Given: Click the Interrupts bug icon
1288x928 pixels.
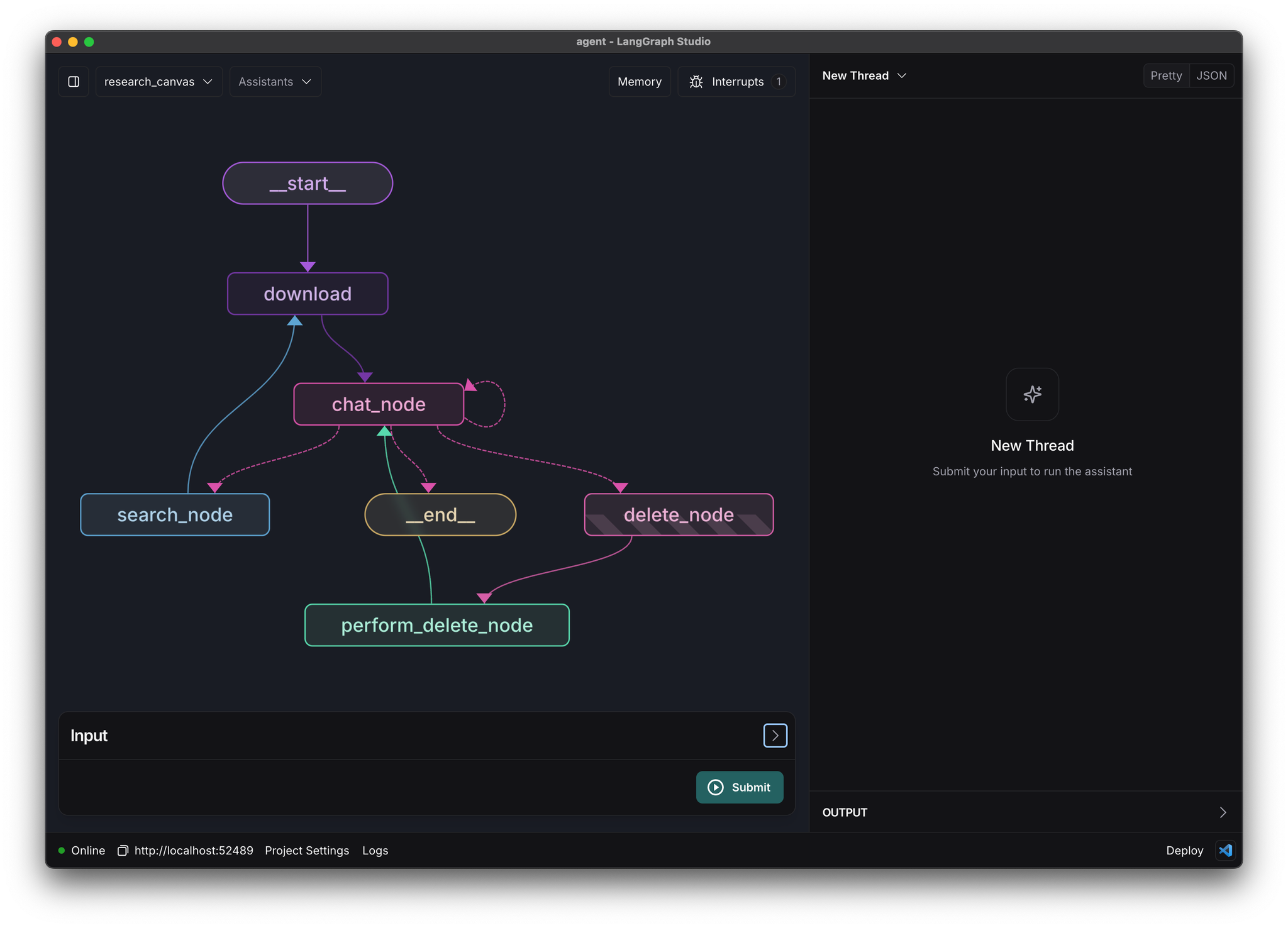Looking at the screenshot, I should 696,82.
